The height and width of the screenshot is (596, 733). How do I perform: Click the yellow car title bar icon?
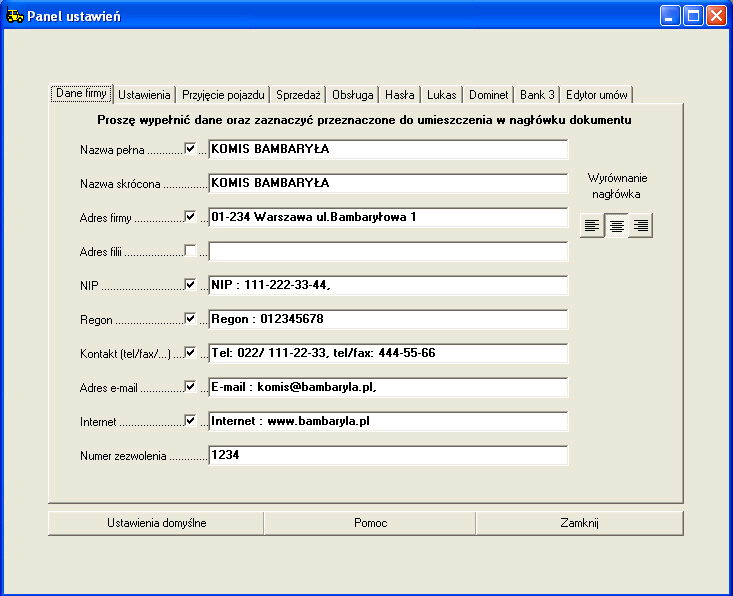pos(15,16)
